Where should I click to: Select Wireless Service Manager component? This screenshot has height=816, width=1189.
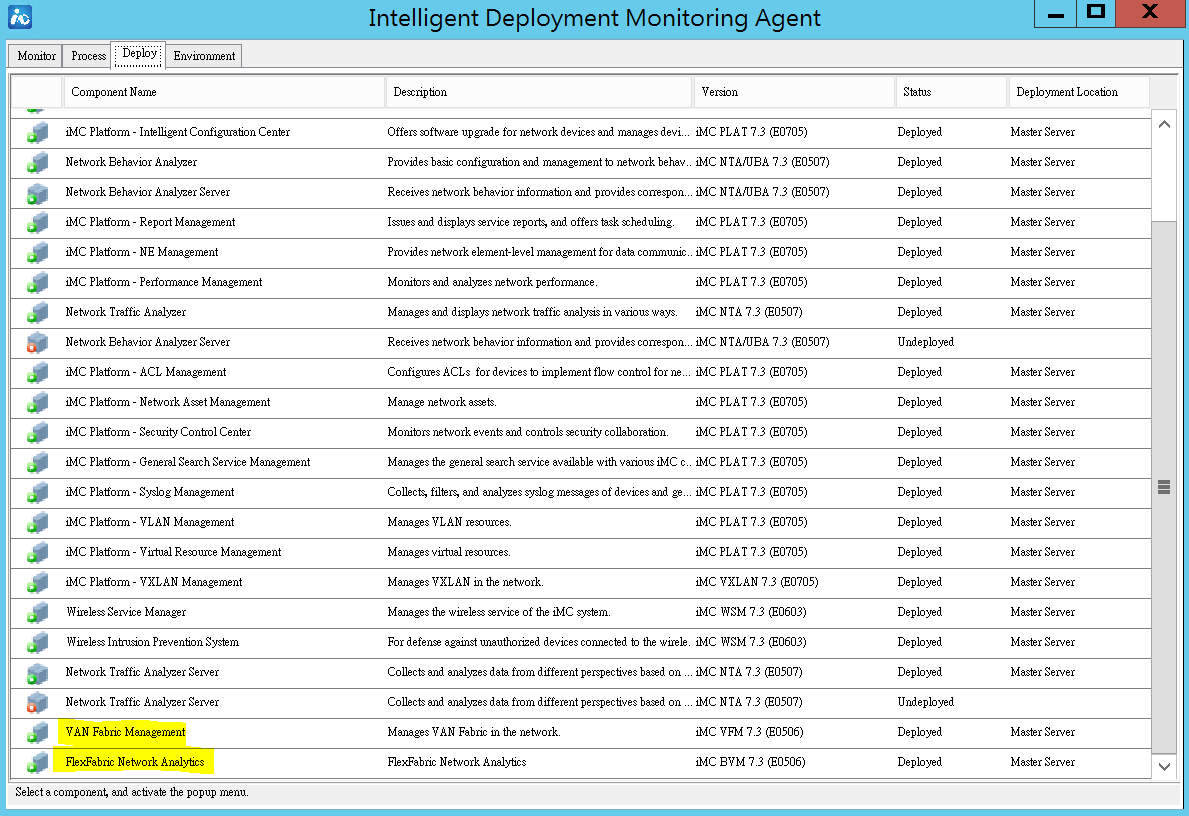[126, 612]
